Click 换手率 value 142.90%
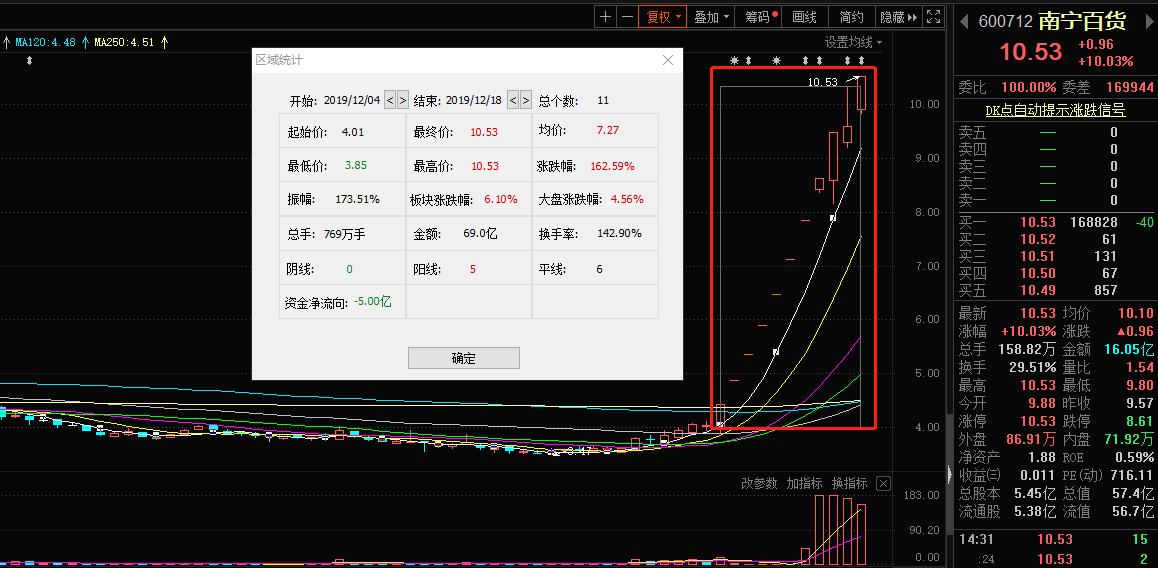1158x568 pixels. [x=619, y=233]
